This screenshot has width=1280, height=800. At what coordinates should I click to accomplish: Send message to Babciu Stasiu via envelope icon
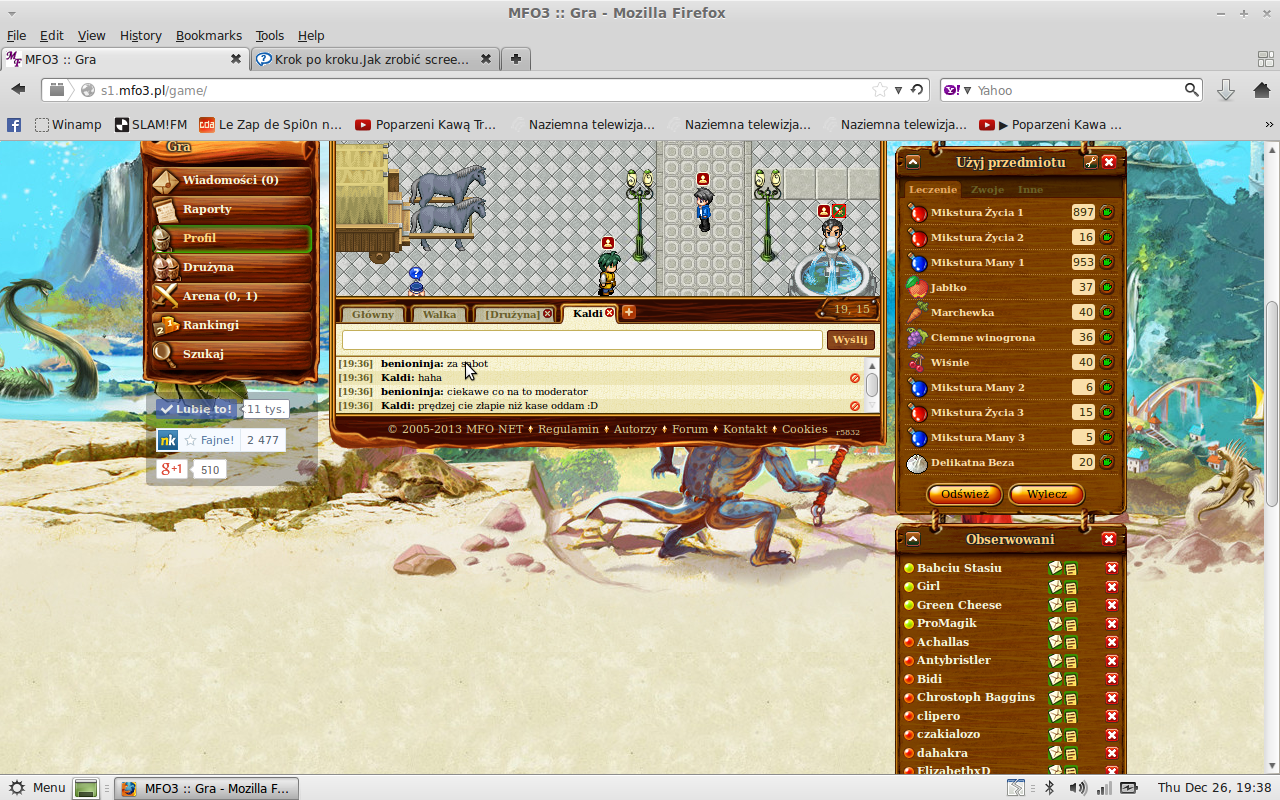click(x=1055, y=568)
